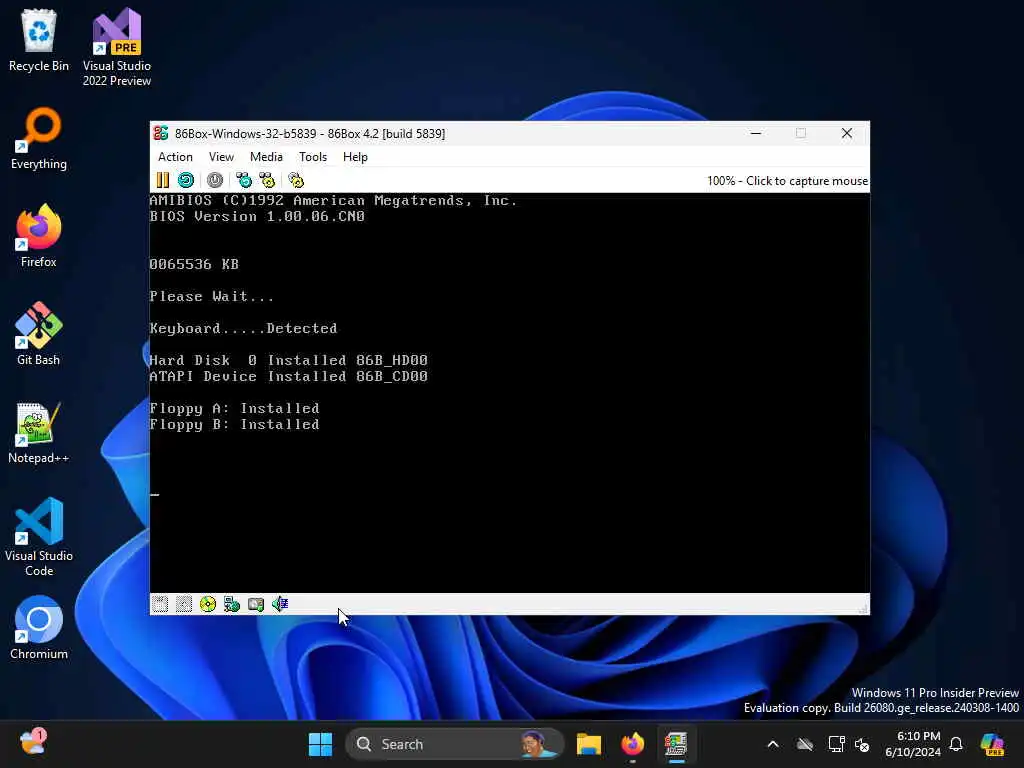Viewport: 1024px width, 768px height.
Task: Click the muted volume tray icon
Action: coord(862,744)
